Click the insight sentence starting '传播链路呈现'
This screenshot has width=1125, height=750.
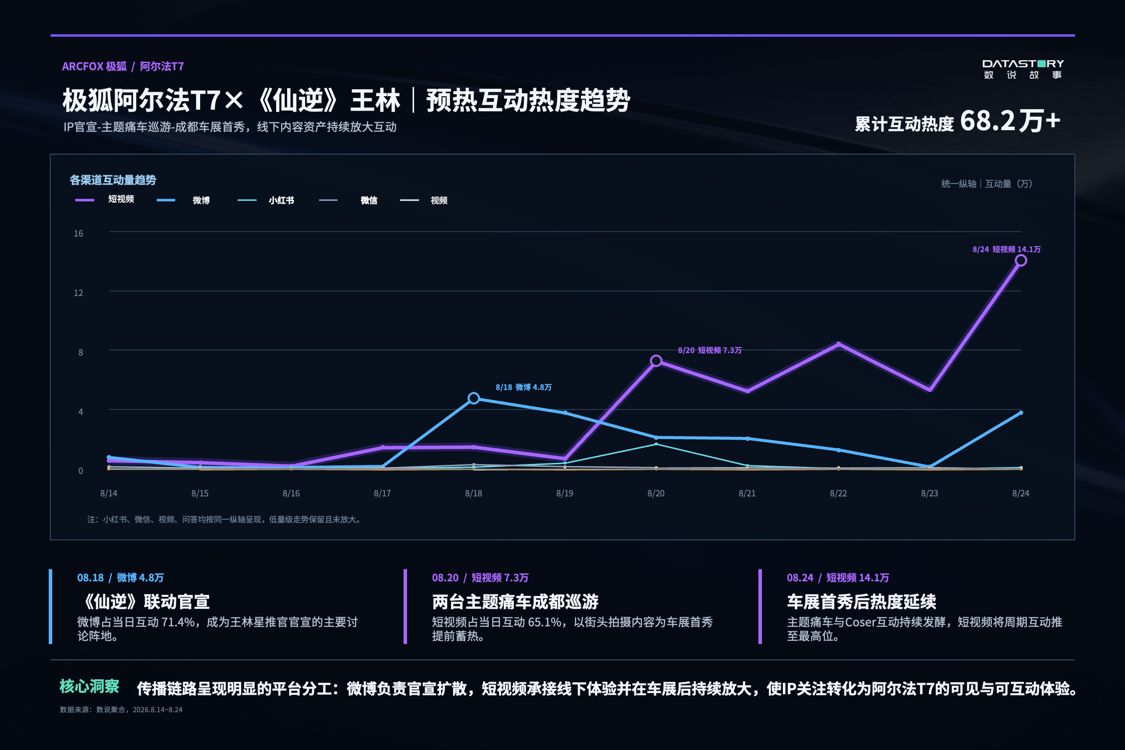(607, 689)
